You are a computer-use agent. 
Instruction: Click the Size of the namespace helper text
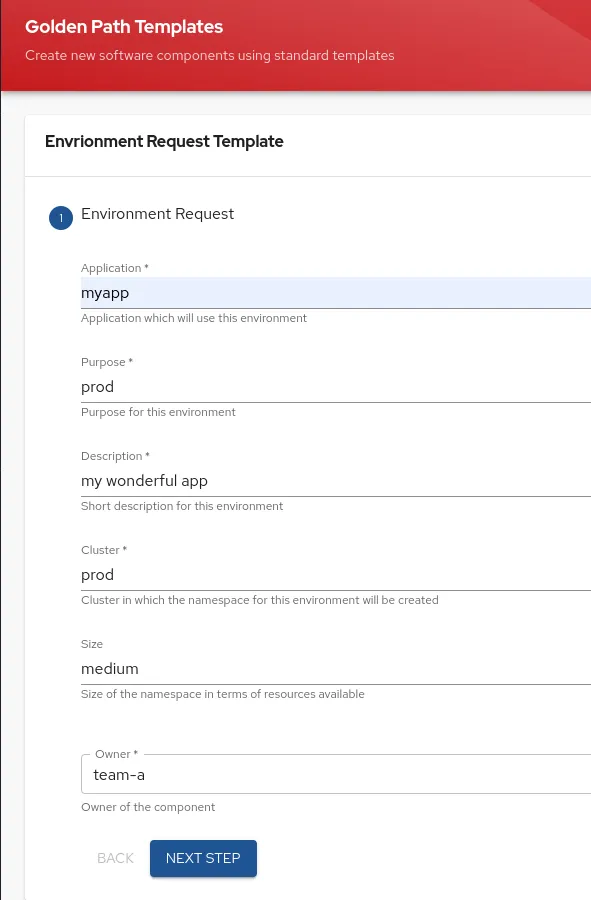[222, 694]
